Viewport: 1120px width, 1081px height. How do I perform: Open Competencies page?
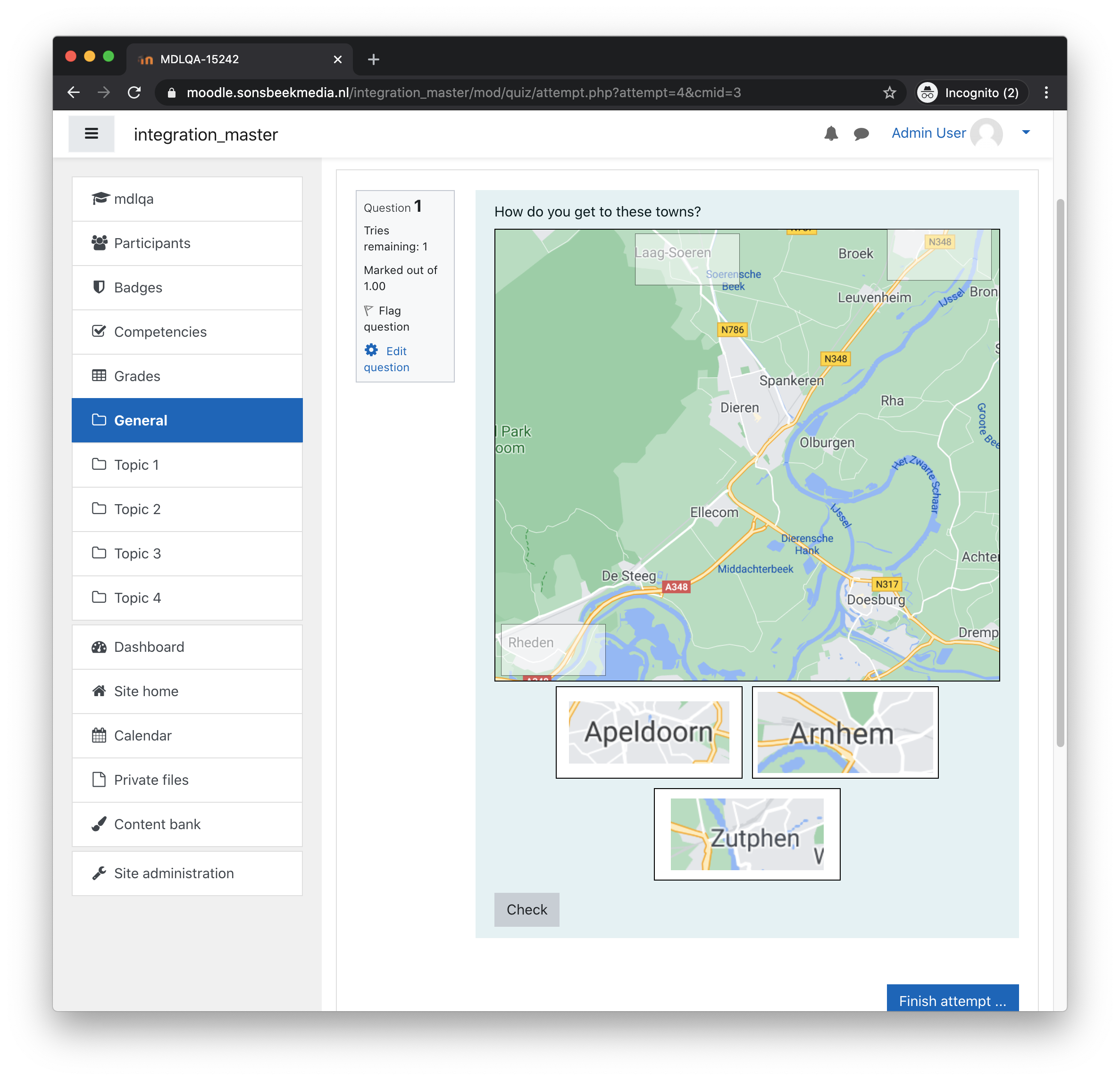187,332
